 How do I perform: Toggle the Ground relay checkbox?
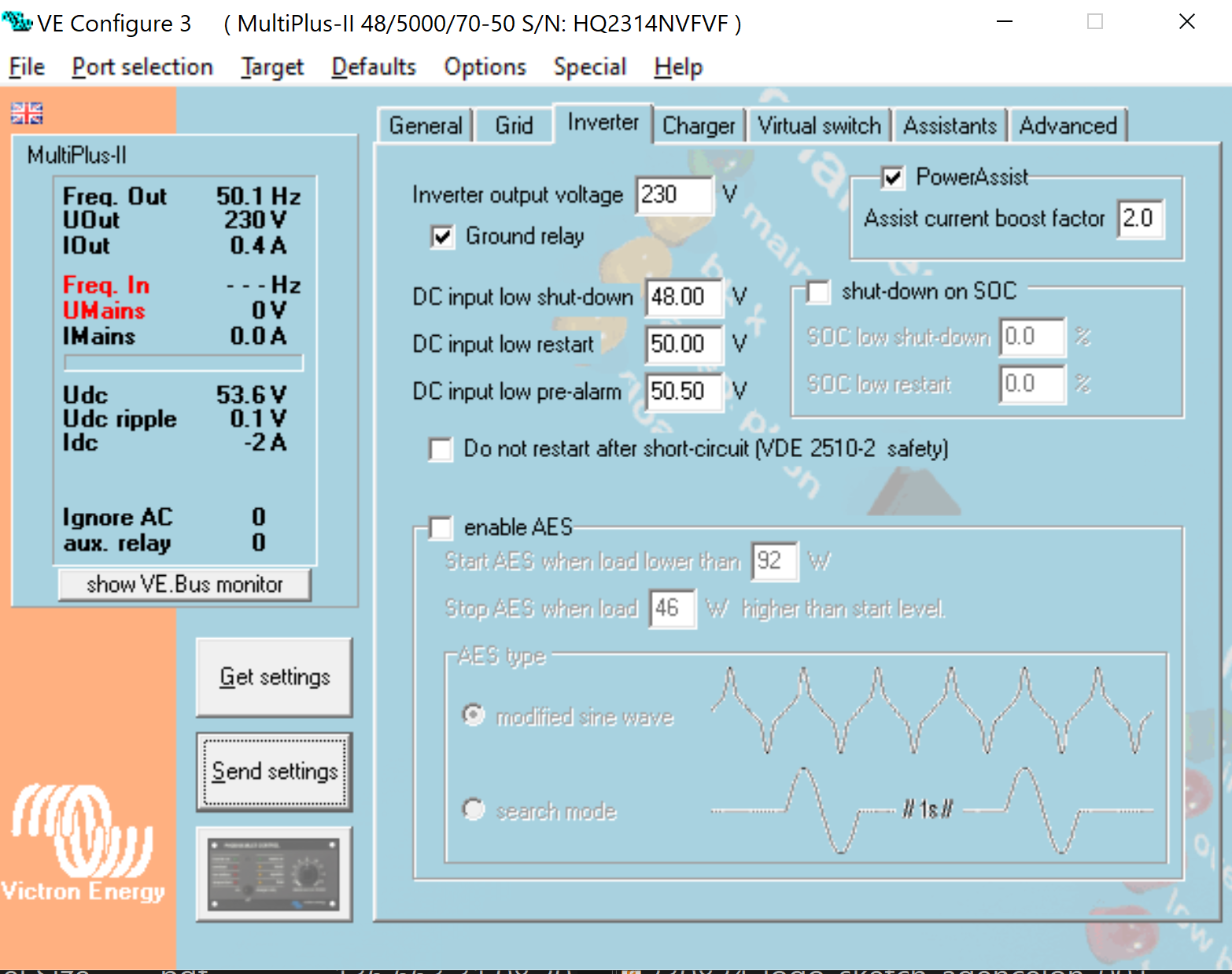[442, 237]
